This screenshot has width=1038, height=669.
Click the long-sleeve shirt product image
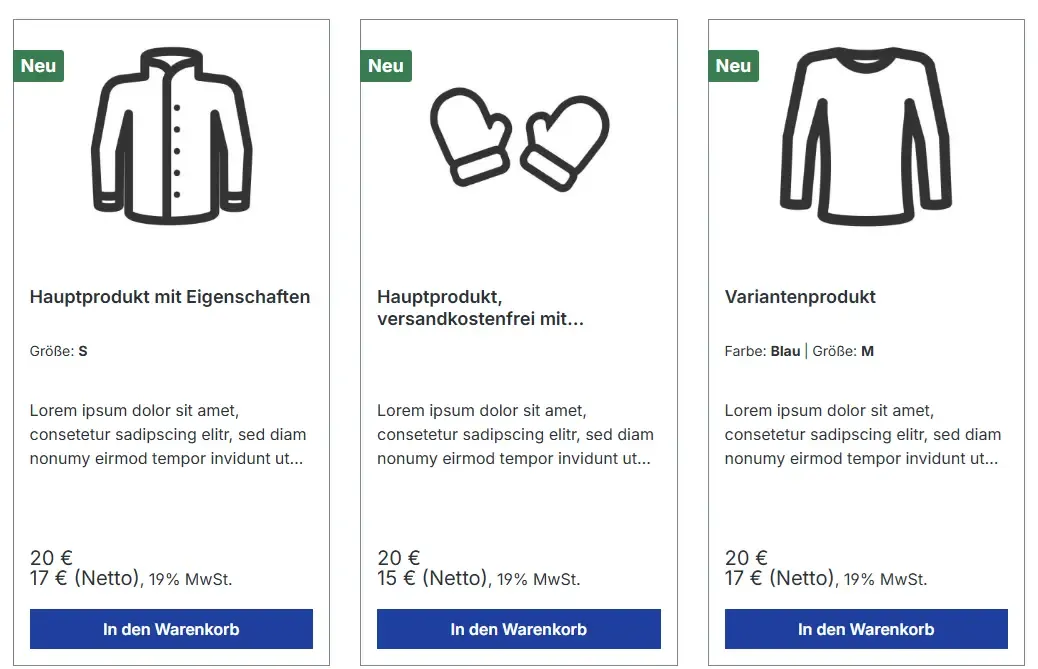[866, 135]
